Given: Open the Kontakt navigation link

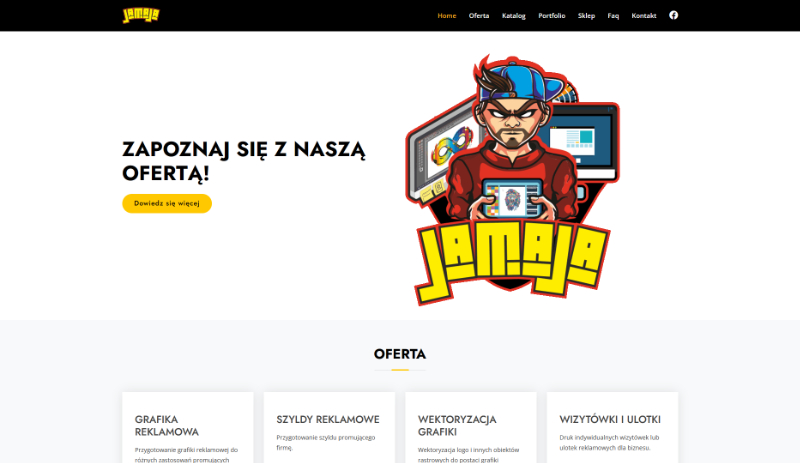Looking at the screenshot, I should pyautogui.click(x=643, y=16).
